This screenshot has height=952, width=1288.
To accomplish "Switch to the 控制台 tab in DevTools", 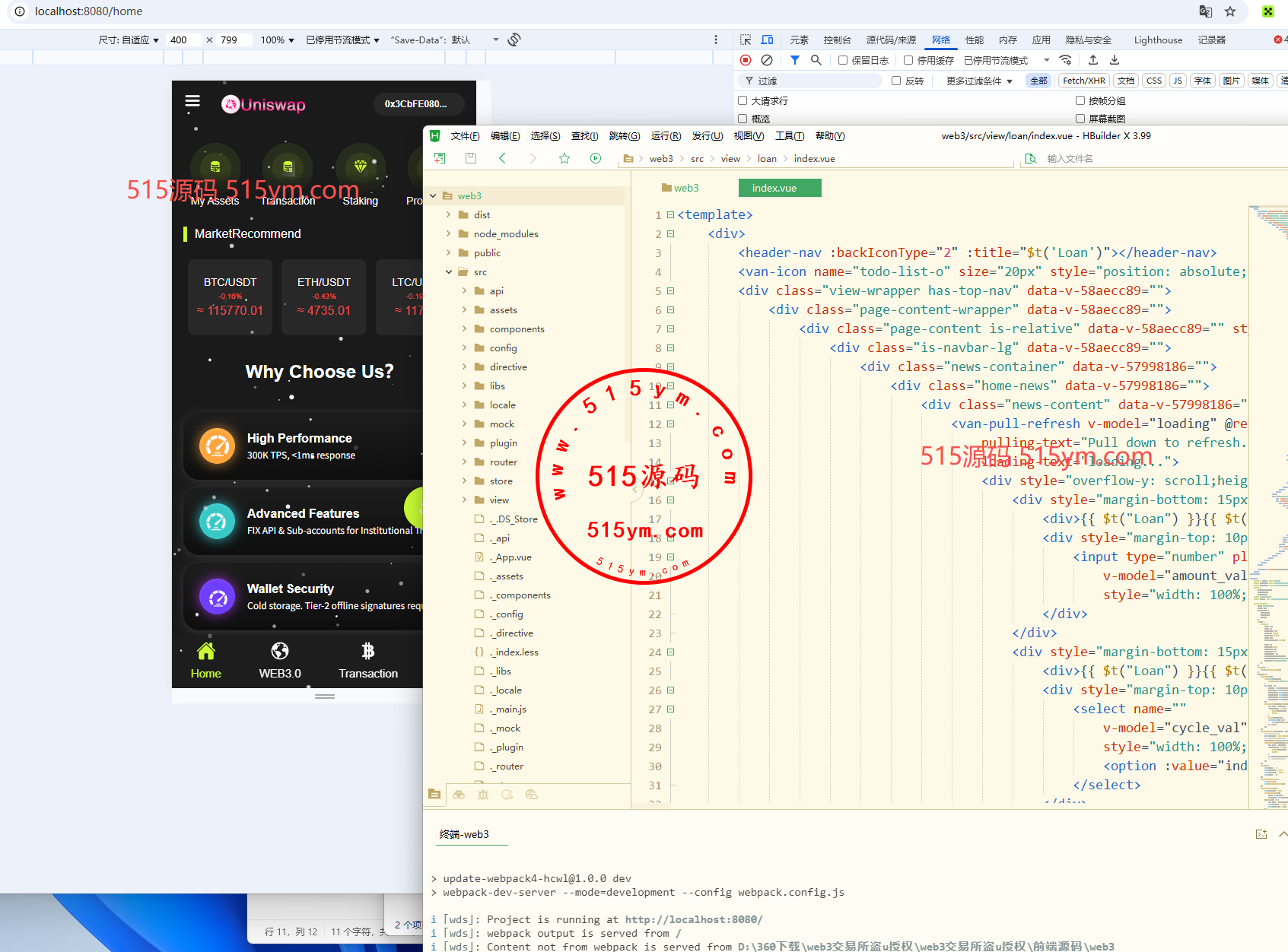I will 837,40.
